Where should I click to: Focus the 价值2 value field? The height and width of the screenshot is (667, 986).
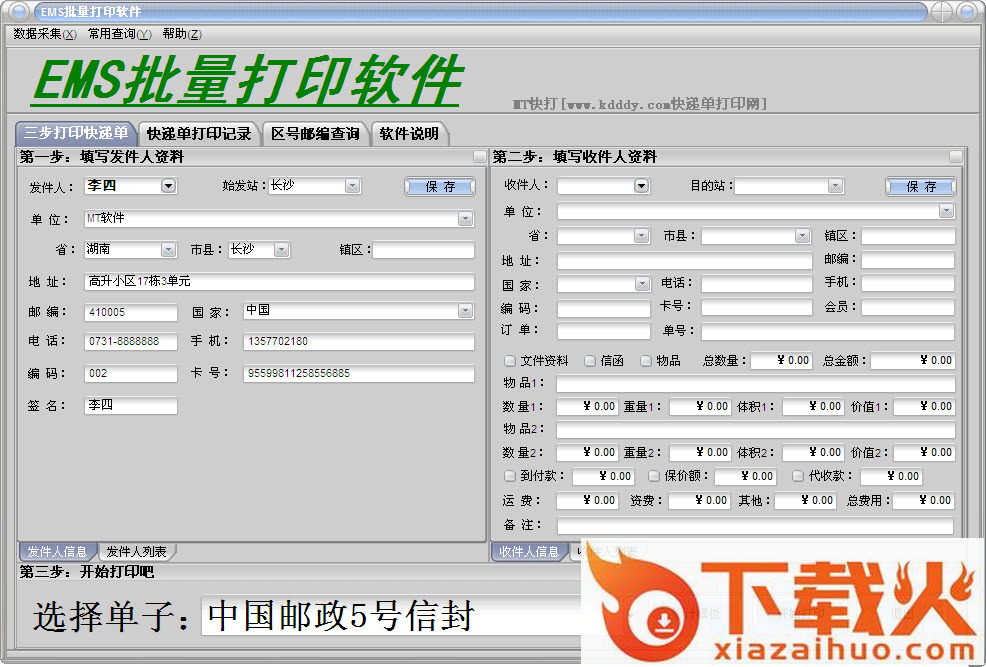924,453
